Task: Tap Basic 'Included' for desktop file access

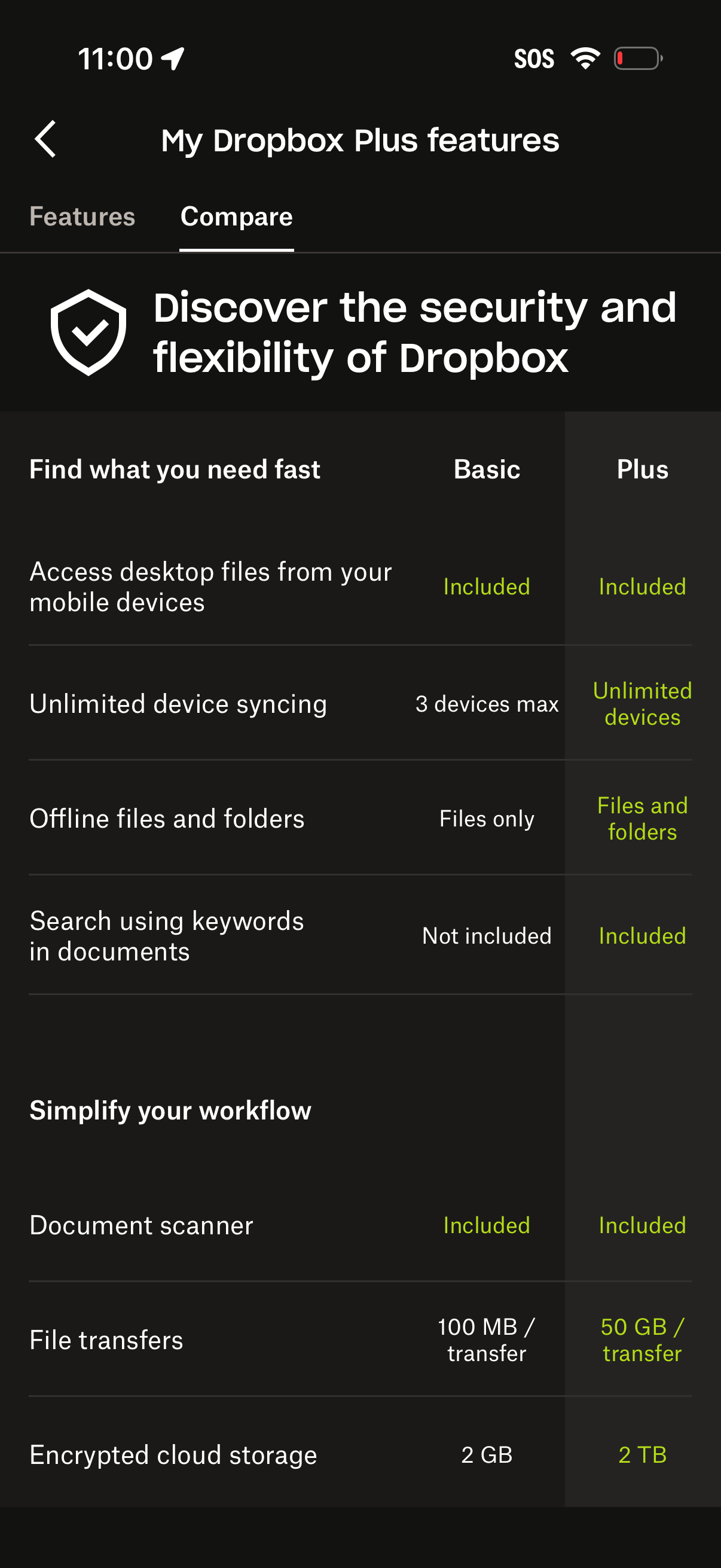Action: click(x=487, y=587)
